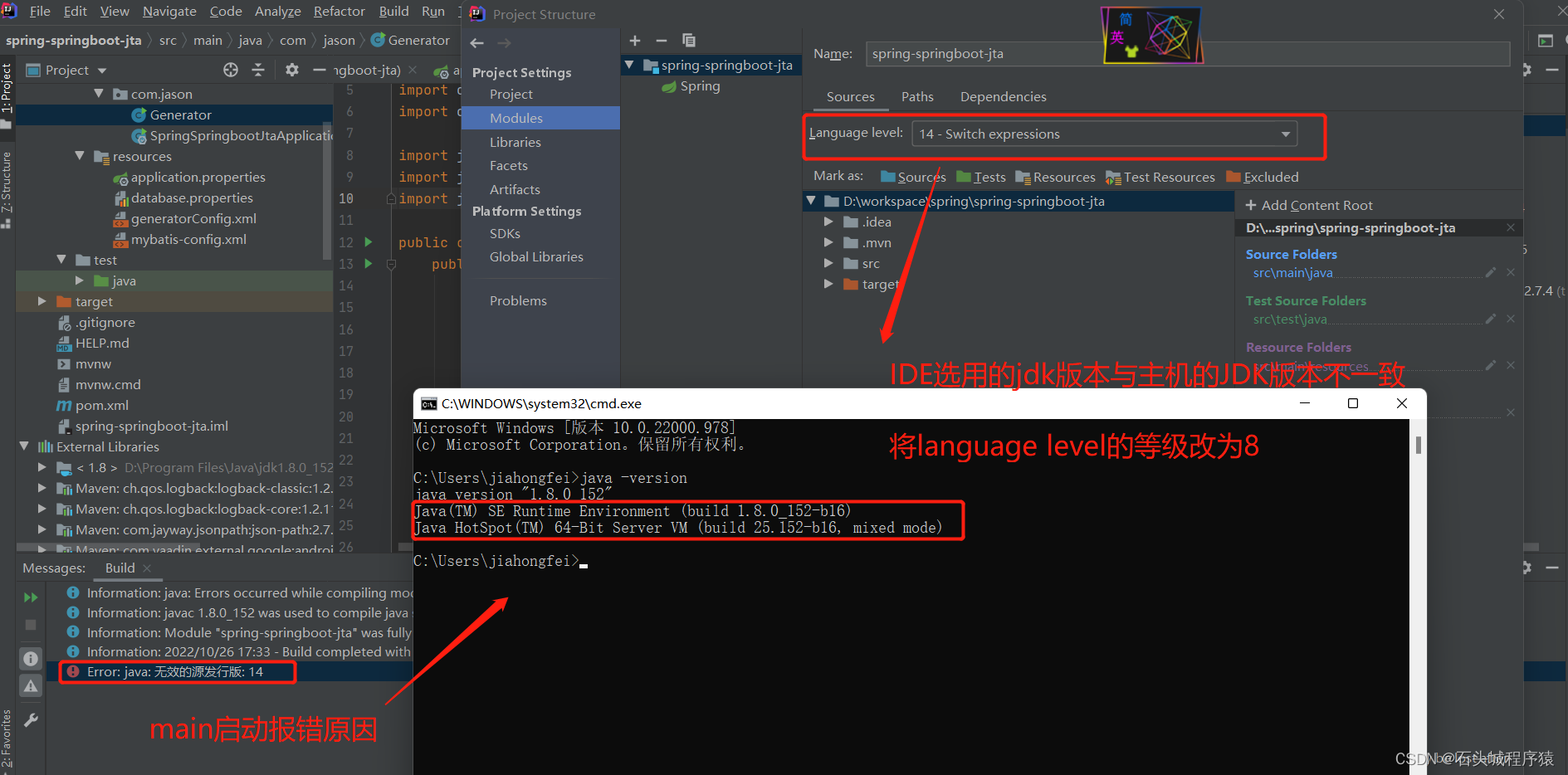Open the Refactor menu
1568x775 pixels.
pyautogui.click(x=338, y=11)
